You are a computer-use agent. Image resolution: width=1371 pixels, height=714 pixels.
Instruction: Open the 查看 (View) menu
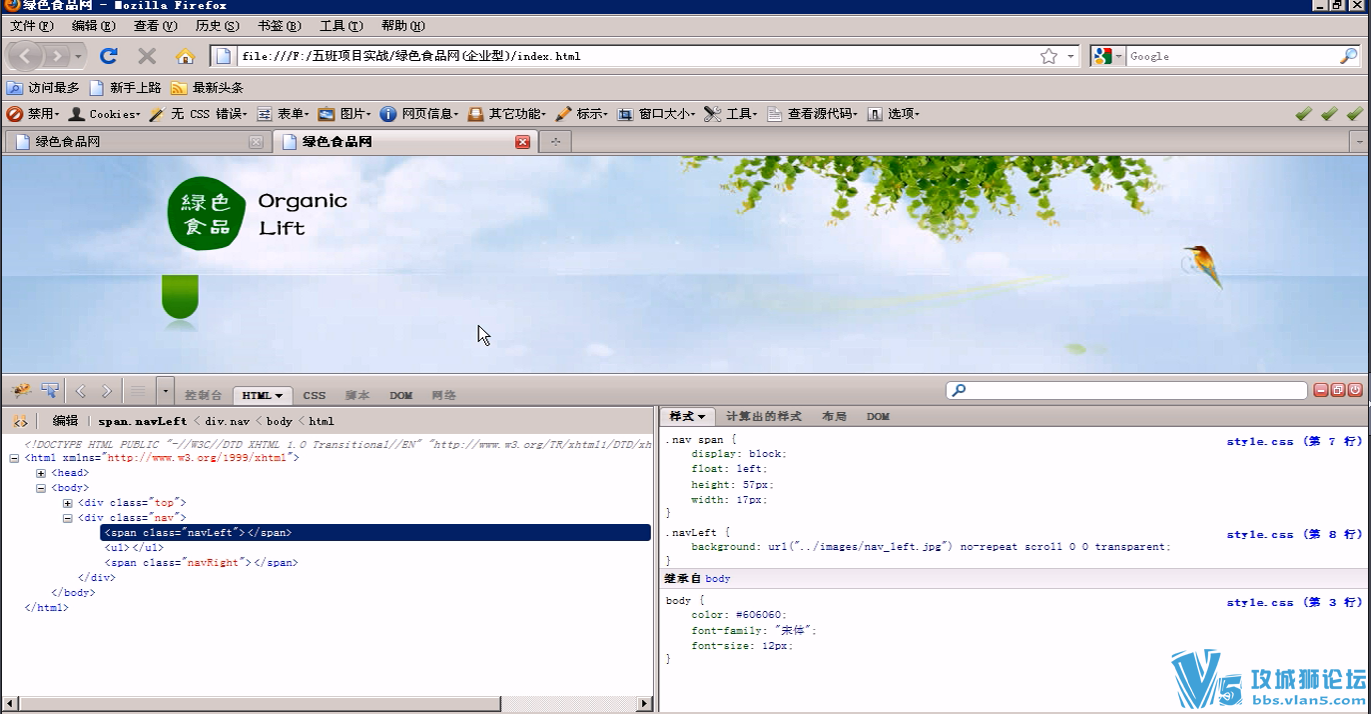(155, 26)
